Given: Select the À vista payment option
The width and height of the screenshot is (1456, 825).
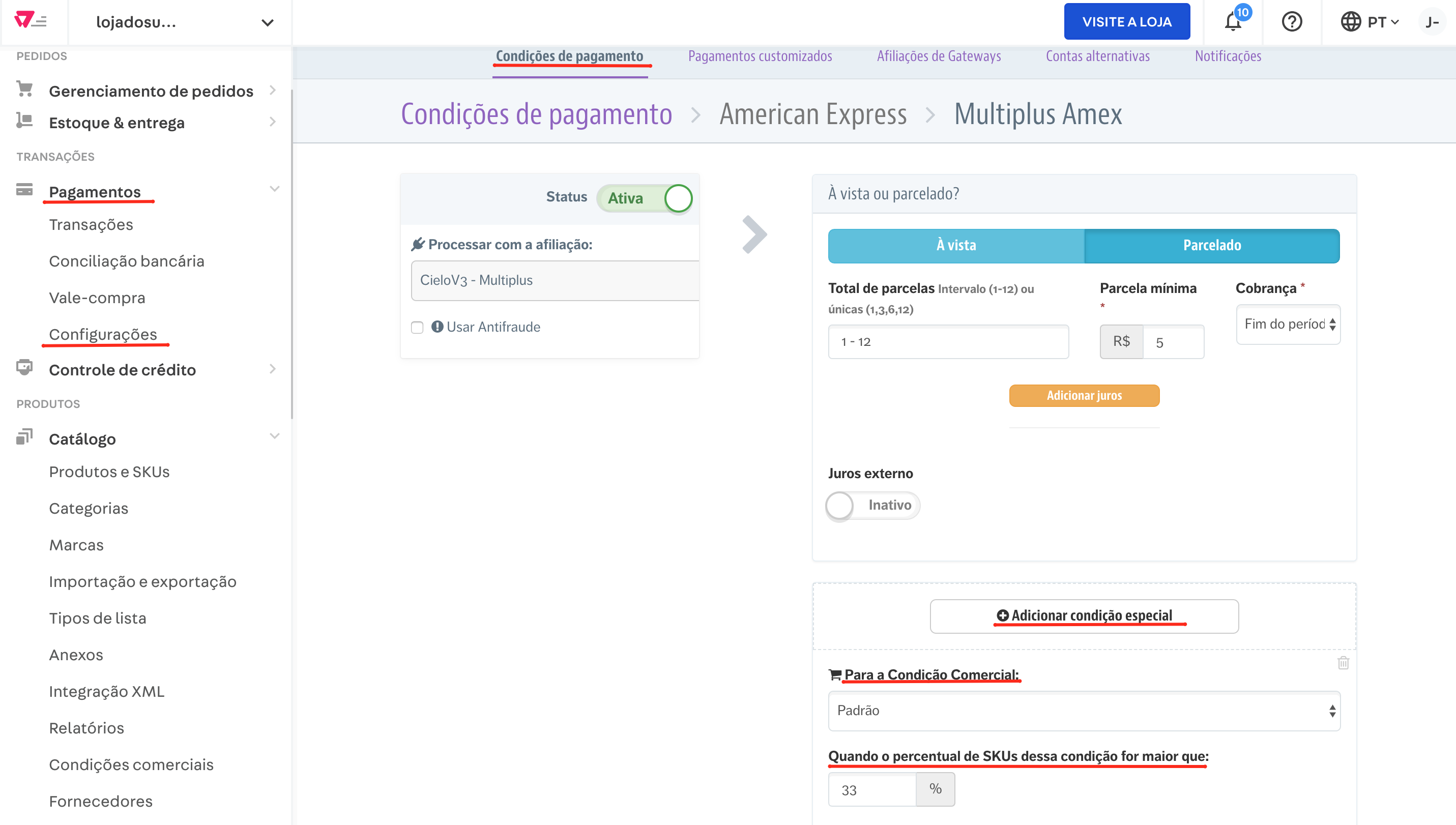Looking at the screenshot, I should (x=955, y=245).
